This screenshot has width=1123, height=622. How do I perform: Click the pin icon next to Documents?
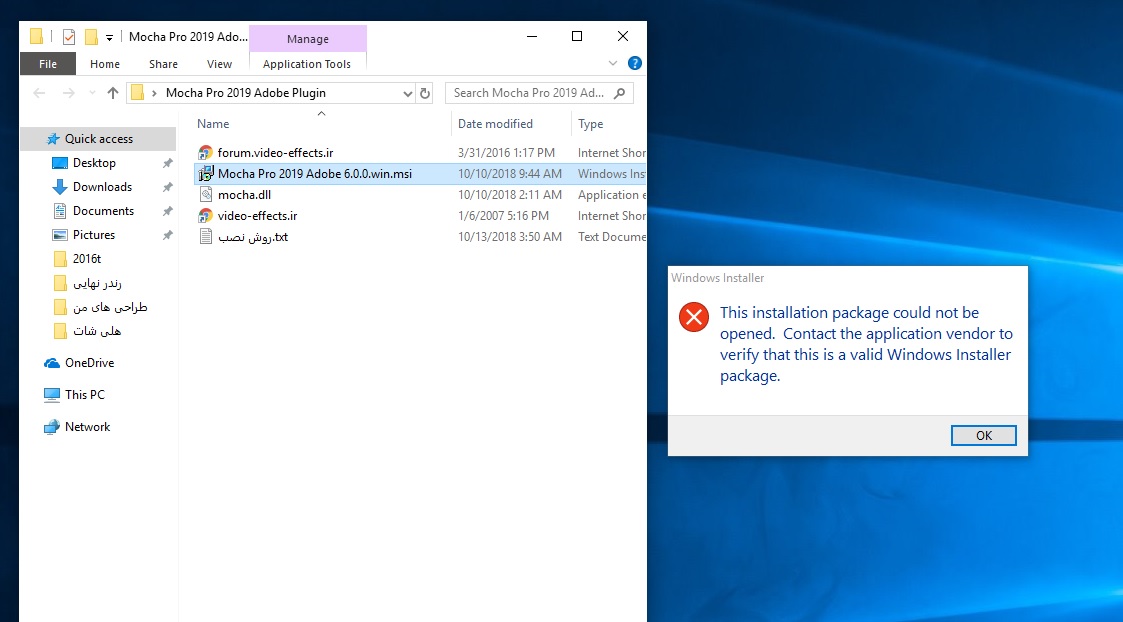coord(168,211)
